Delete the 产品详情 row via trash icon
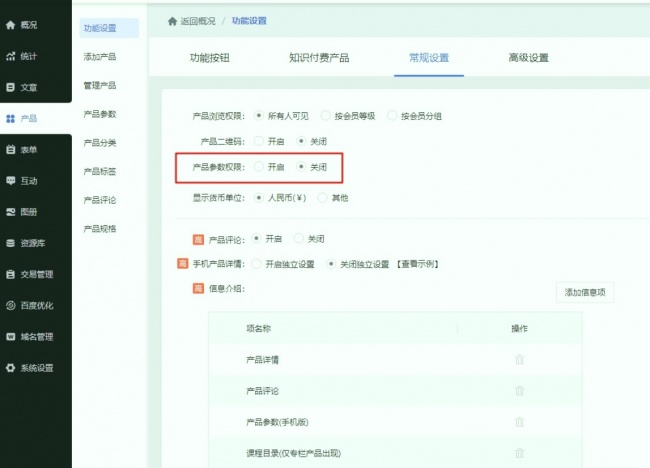650x468 pixels. [519, 359]
